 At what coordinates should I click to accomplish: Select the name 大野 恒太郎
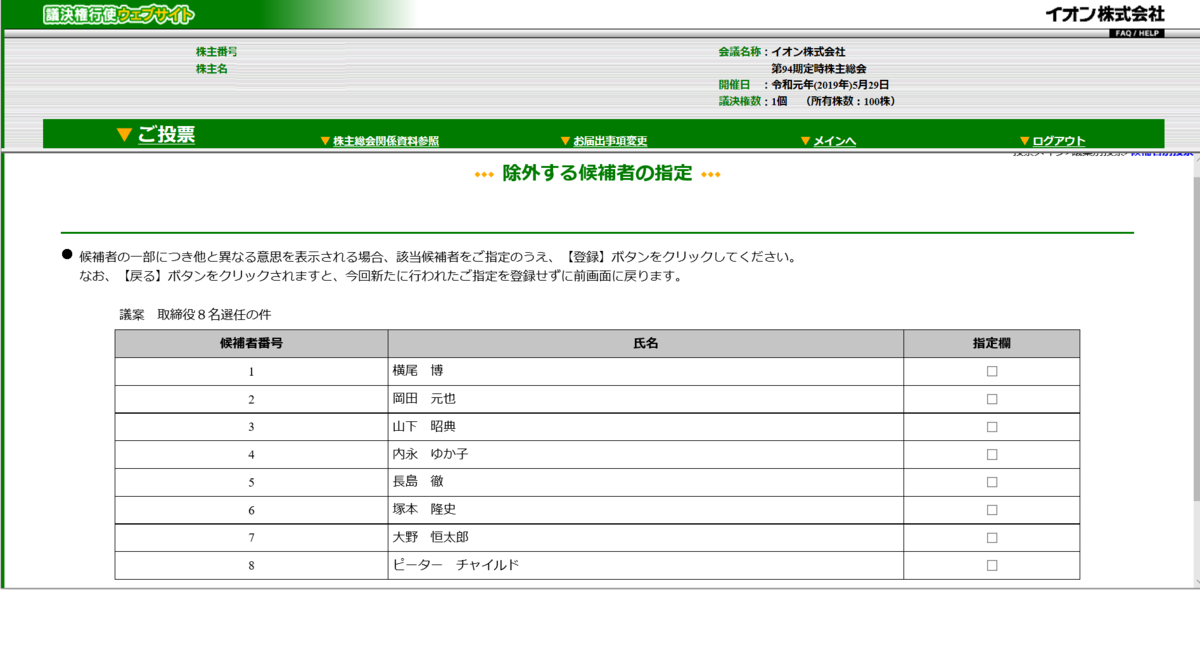pos(430,537)
